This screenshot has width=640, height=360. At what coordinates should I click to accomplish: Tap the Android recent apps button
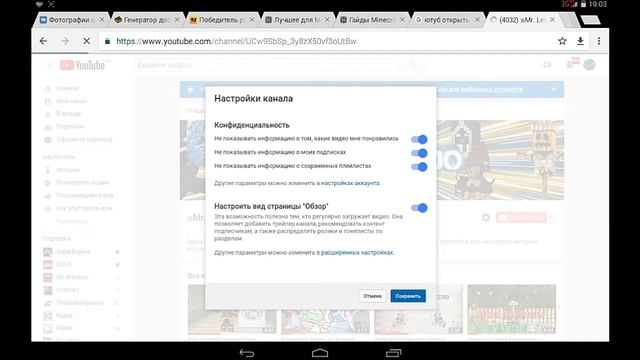pos(393,353)
